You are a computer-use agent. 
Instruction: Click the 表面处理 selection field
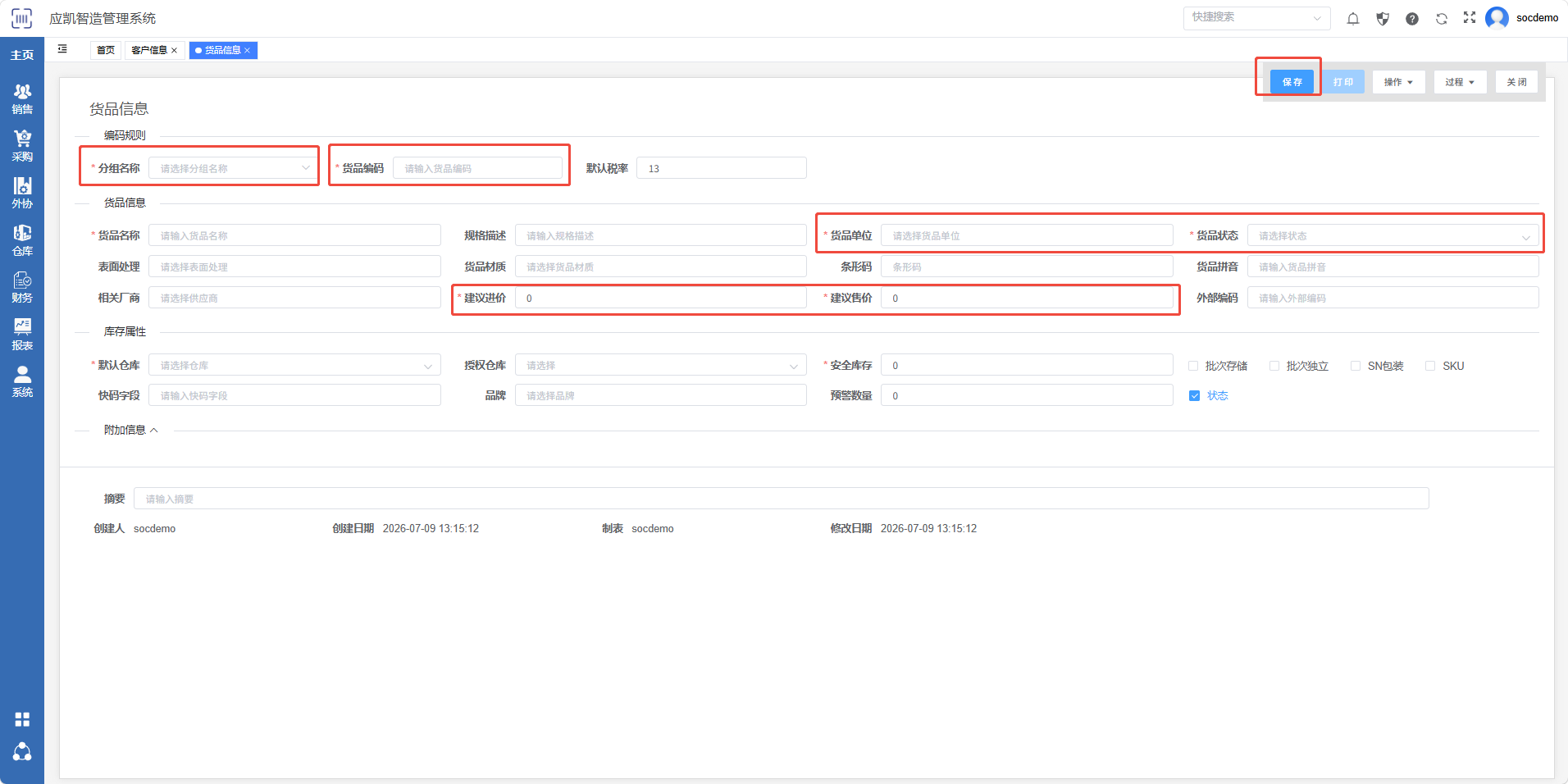click(x=294, y=267)
